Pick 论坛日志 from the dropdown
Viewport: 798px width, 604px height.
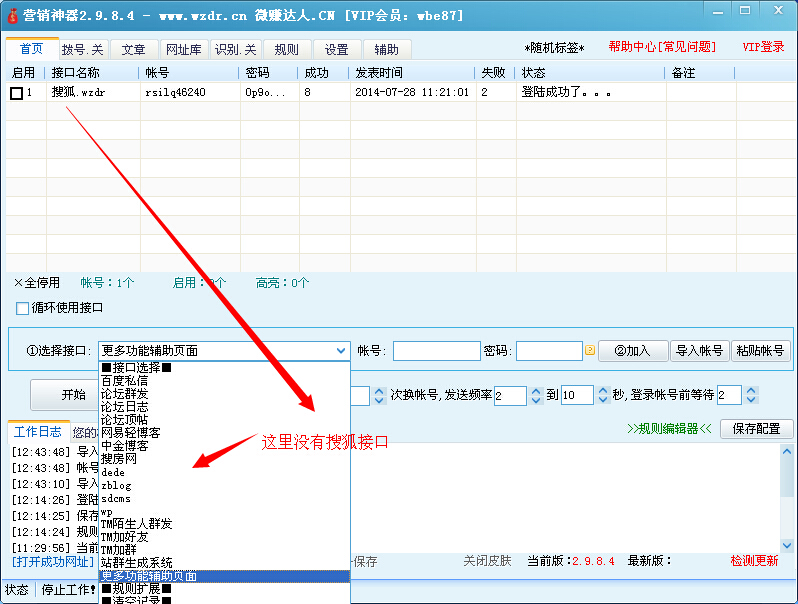click(x=124, y=407)
